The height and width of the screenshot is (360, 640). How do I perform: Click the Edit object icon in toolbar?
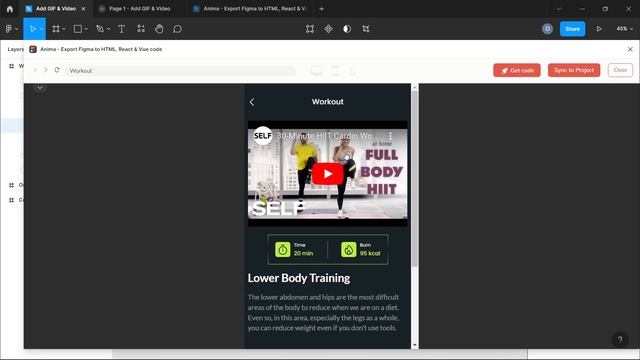[x=310, y=29]
